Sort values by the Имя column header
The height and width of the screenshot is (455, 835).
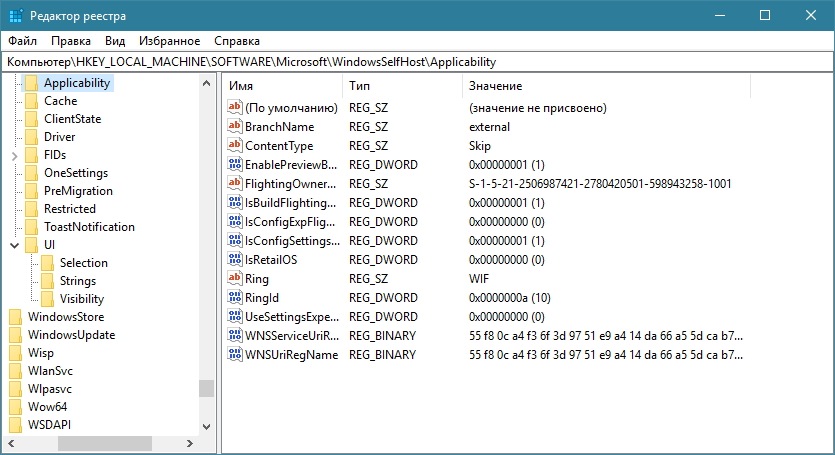[282, 86]
